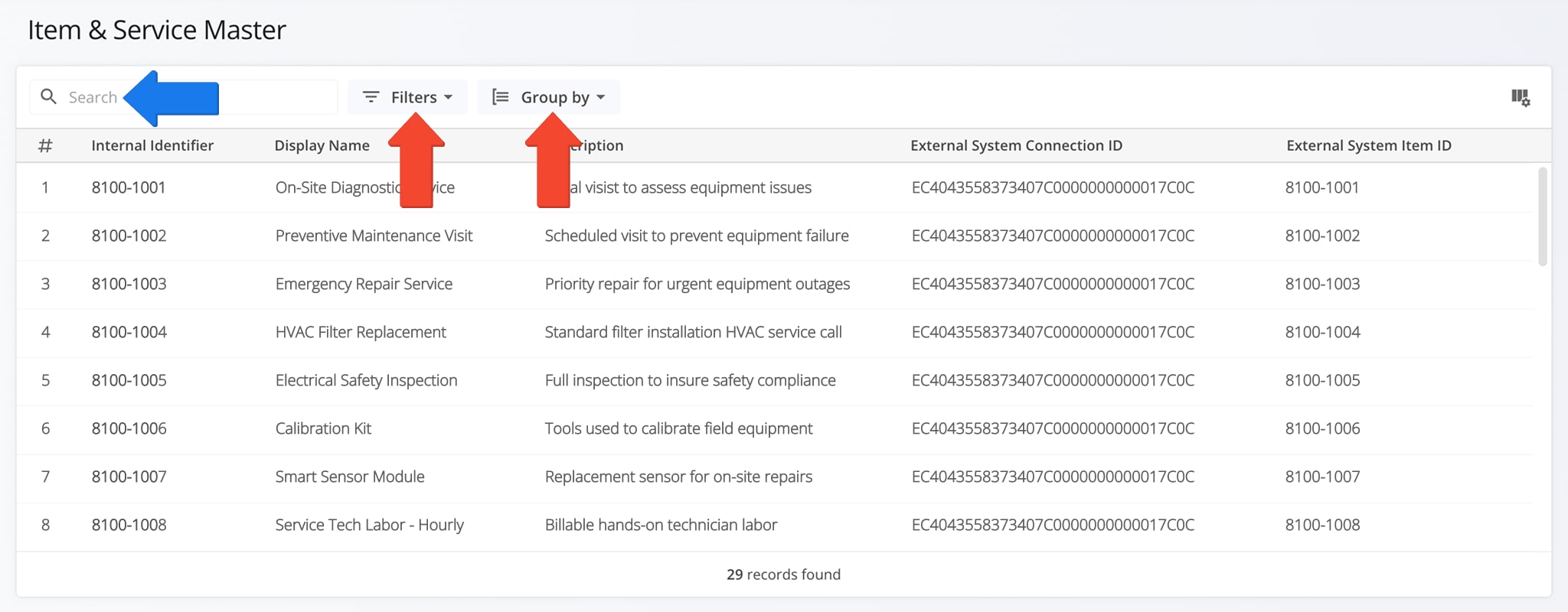The width and height of the screenshot is (1568, 612).
Task: Click the # row number column header
Action: 45,145
